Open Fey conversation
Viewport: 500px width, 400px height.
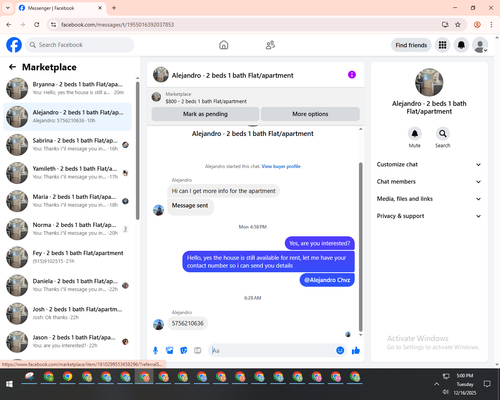(68, 257)
